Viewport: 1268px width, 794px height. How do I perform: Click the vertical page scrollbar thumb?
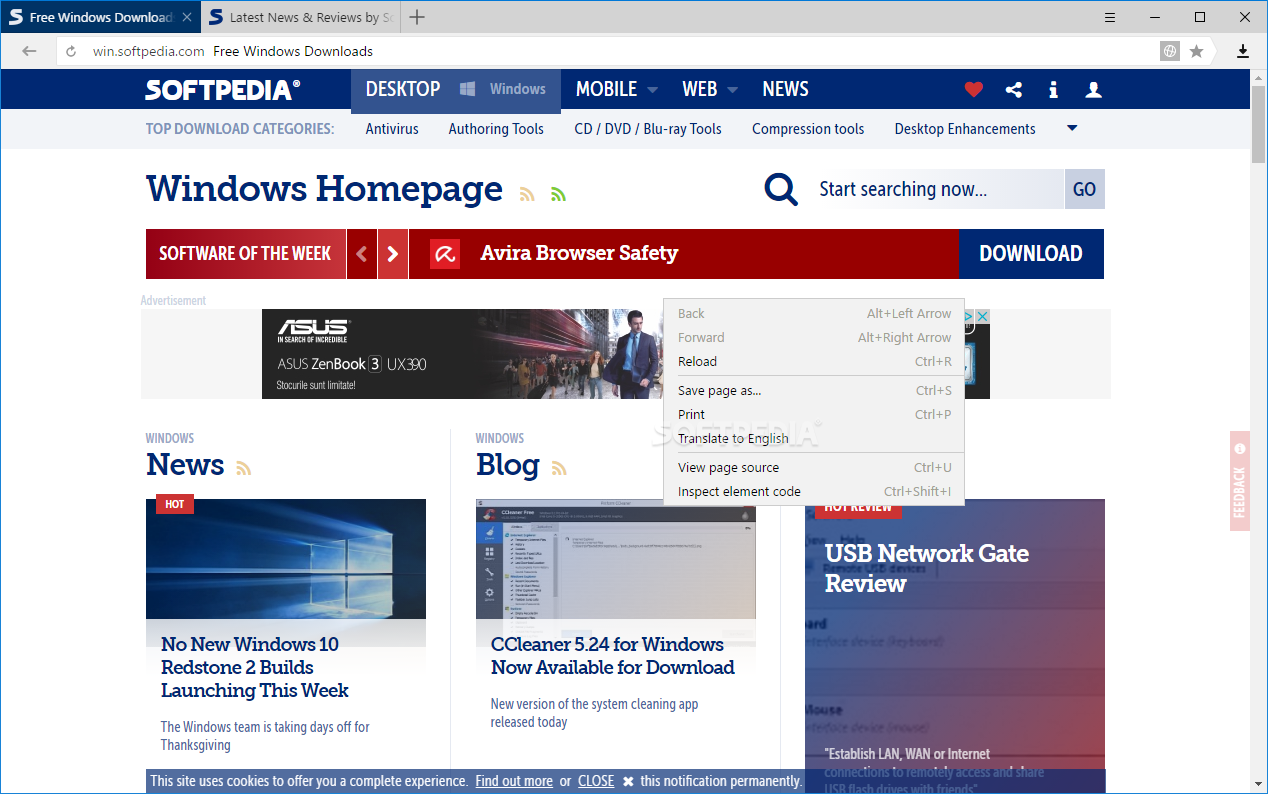[x=1259, y=124]
